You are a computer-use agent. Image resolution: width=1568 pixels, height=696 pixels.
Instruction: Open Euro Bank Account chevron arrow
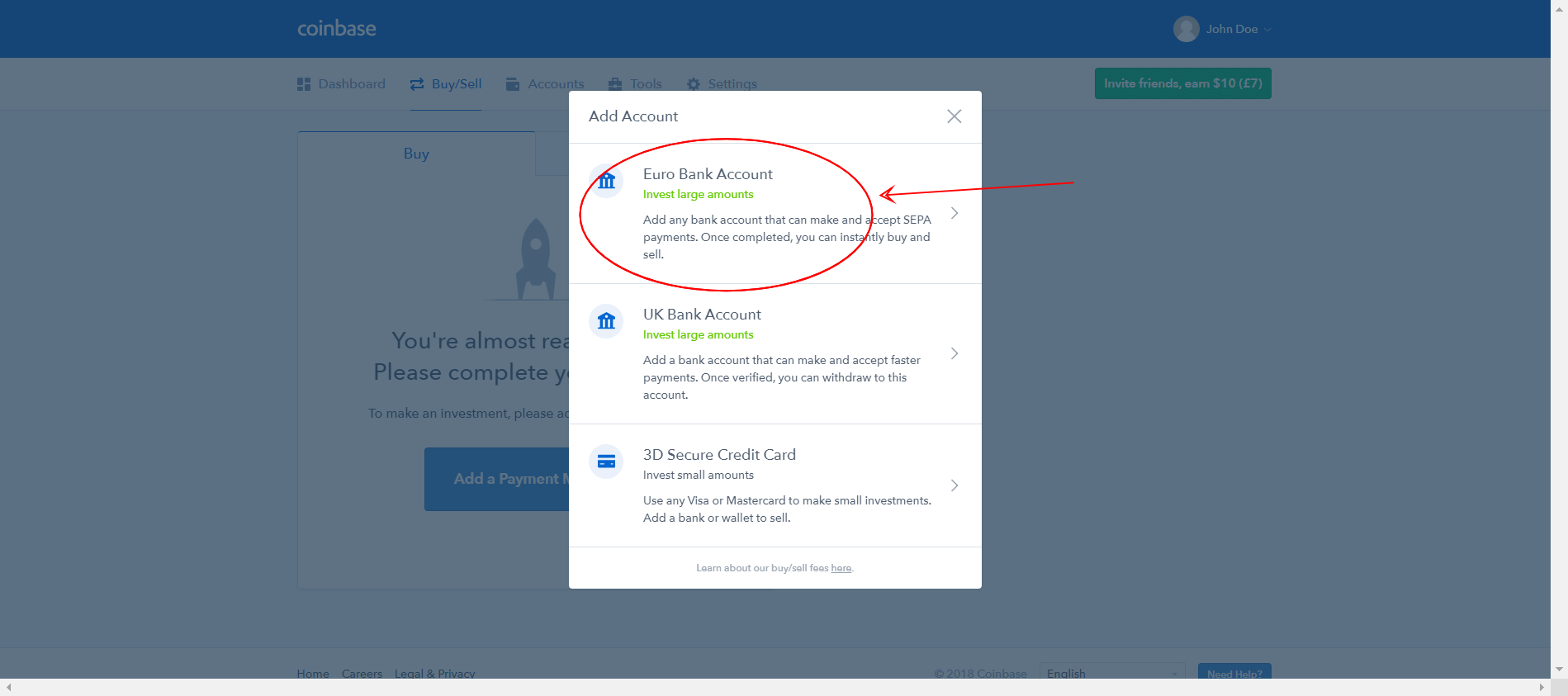pyautogui.click(x=955, y=213)
